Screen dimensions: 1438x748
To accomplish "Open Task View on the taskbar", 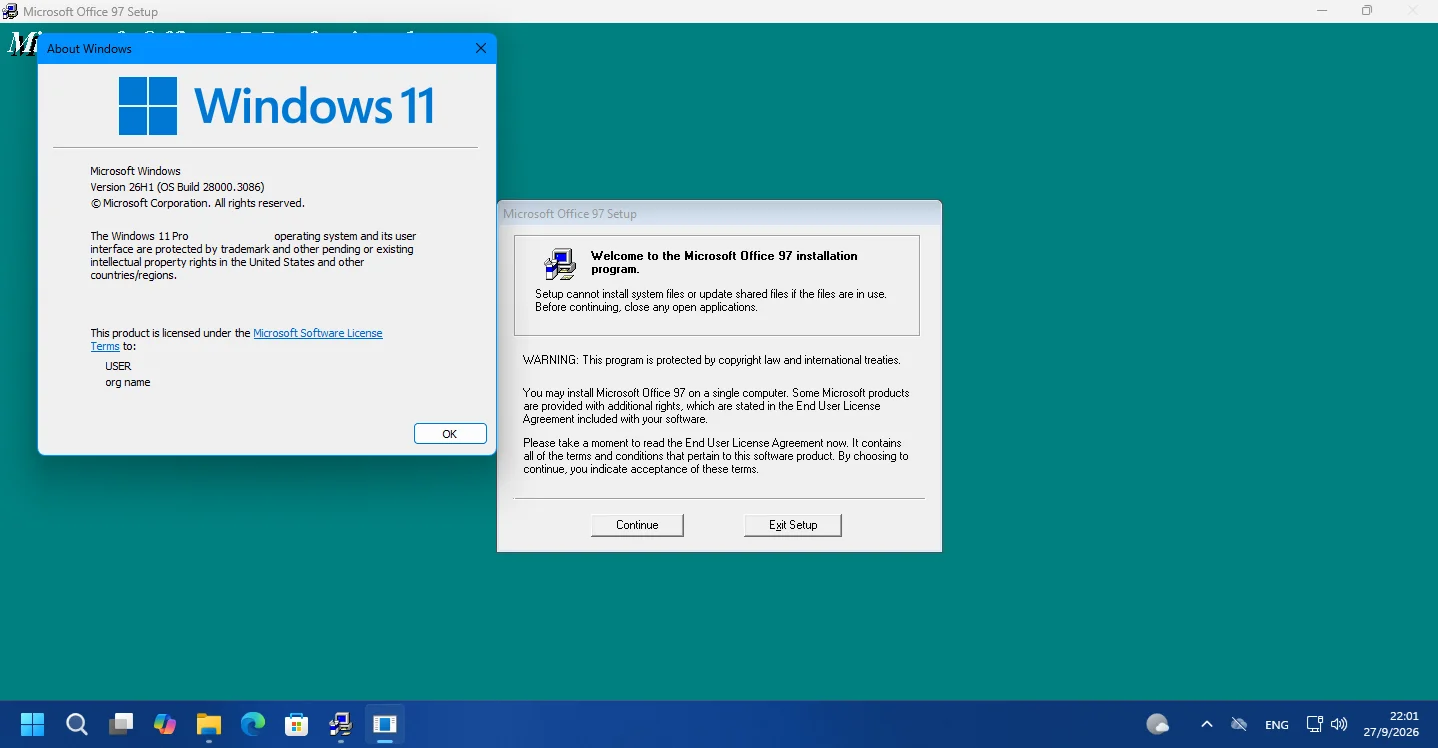I will pyautogui.click(x=121, y=724).
